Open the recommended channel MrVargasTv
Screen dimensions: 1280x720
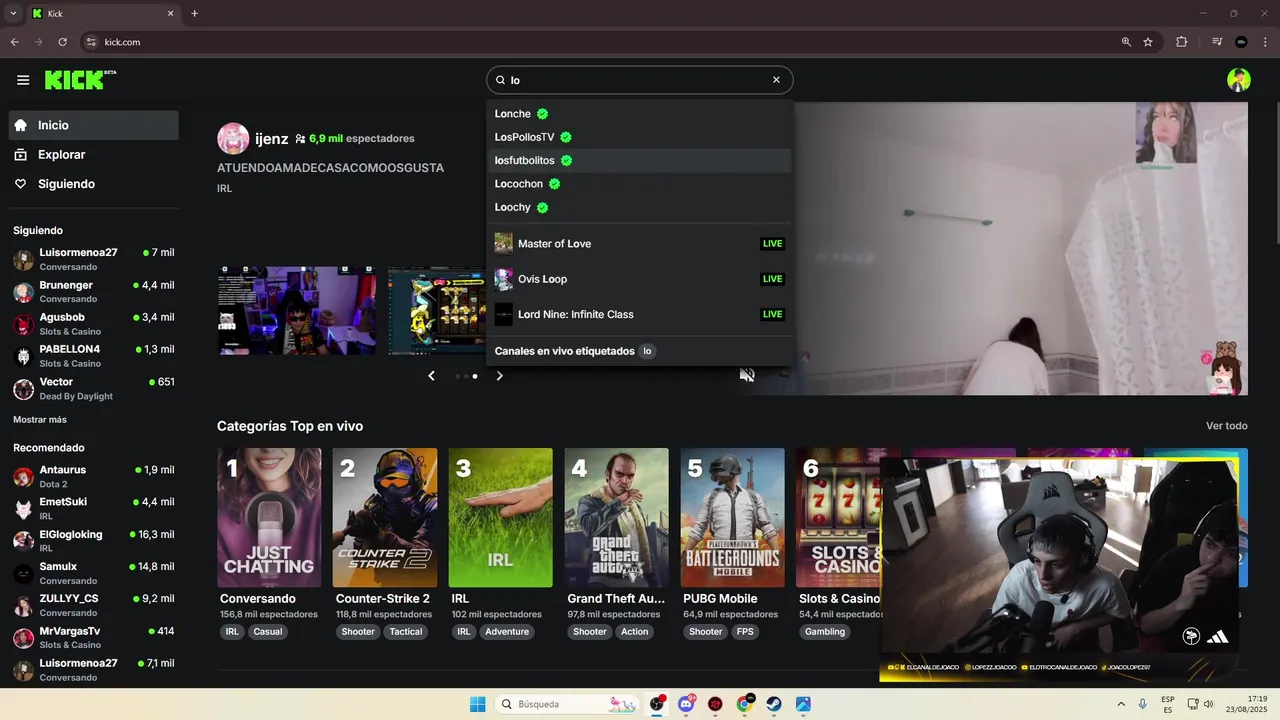94,637
